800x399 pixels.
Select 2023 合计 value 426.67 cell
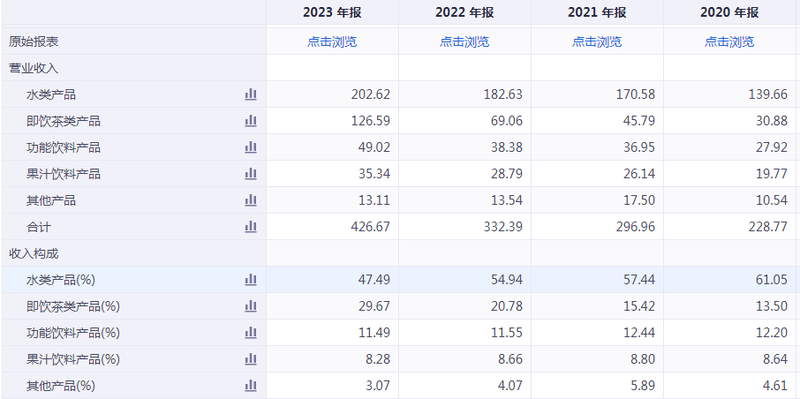(332, 227)
